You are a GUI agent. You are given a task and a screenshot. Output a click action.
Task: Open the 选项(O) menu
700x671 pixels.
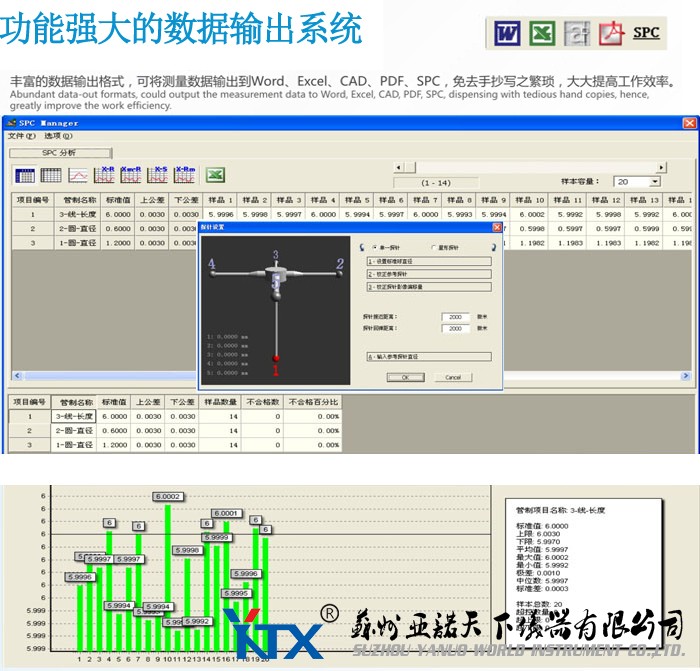point(58,136)
